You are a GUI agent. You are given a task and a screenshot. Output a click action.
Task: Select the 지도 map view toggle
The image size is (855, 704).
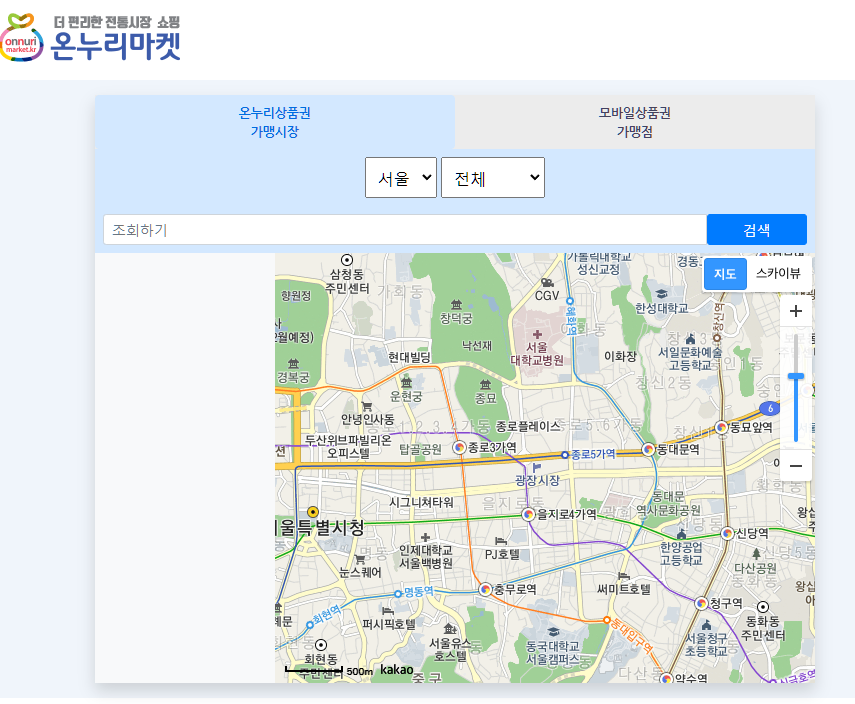coord(725,274)
